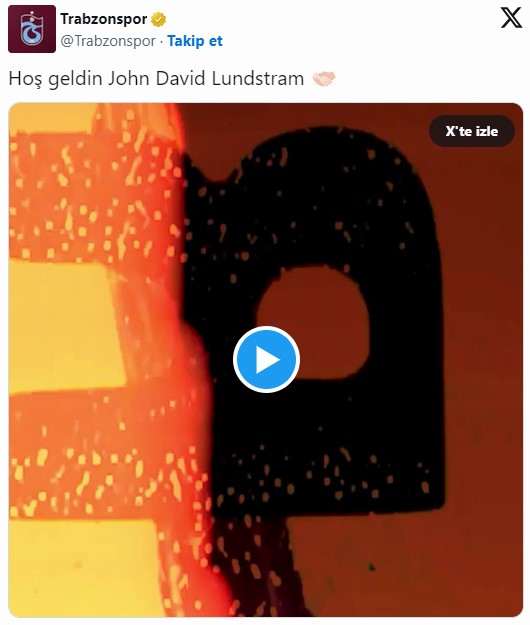
Task: Select the word Lundstram in the tweet
Action: tap(258, 79)
